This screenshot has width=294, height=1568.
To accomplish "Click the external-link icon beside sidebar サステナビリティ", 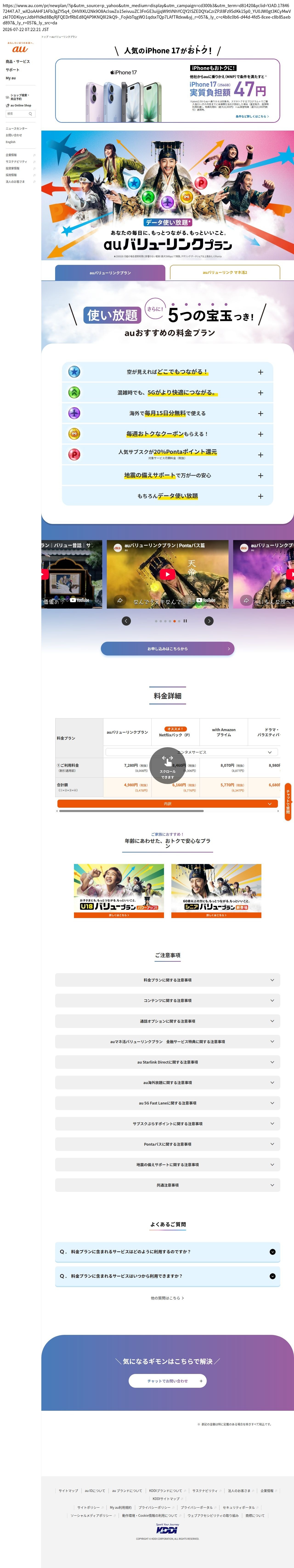I will click(34, 162).
